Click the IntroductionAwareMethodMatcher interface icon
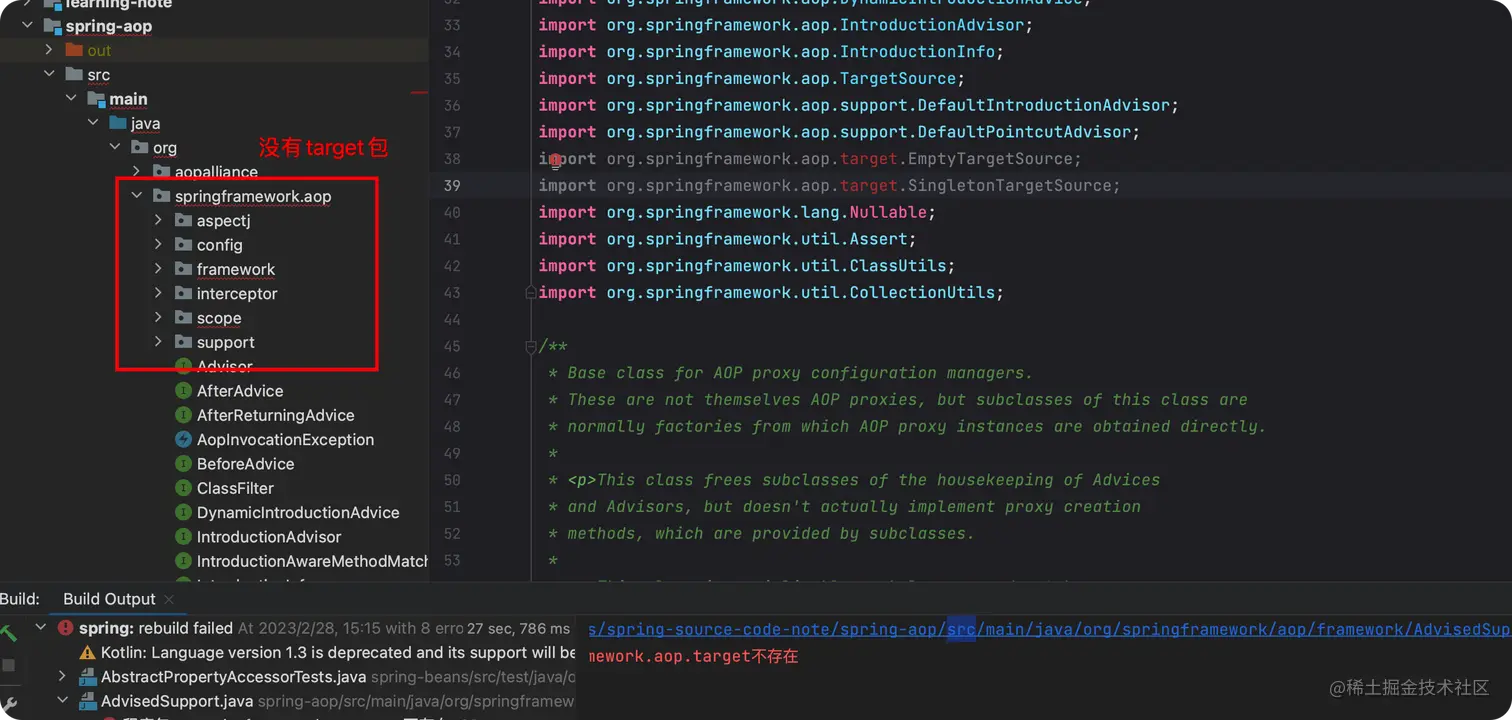Screen dimensions: 1512x720 point(183,561)
